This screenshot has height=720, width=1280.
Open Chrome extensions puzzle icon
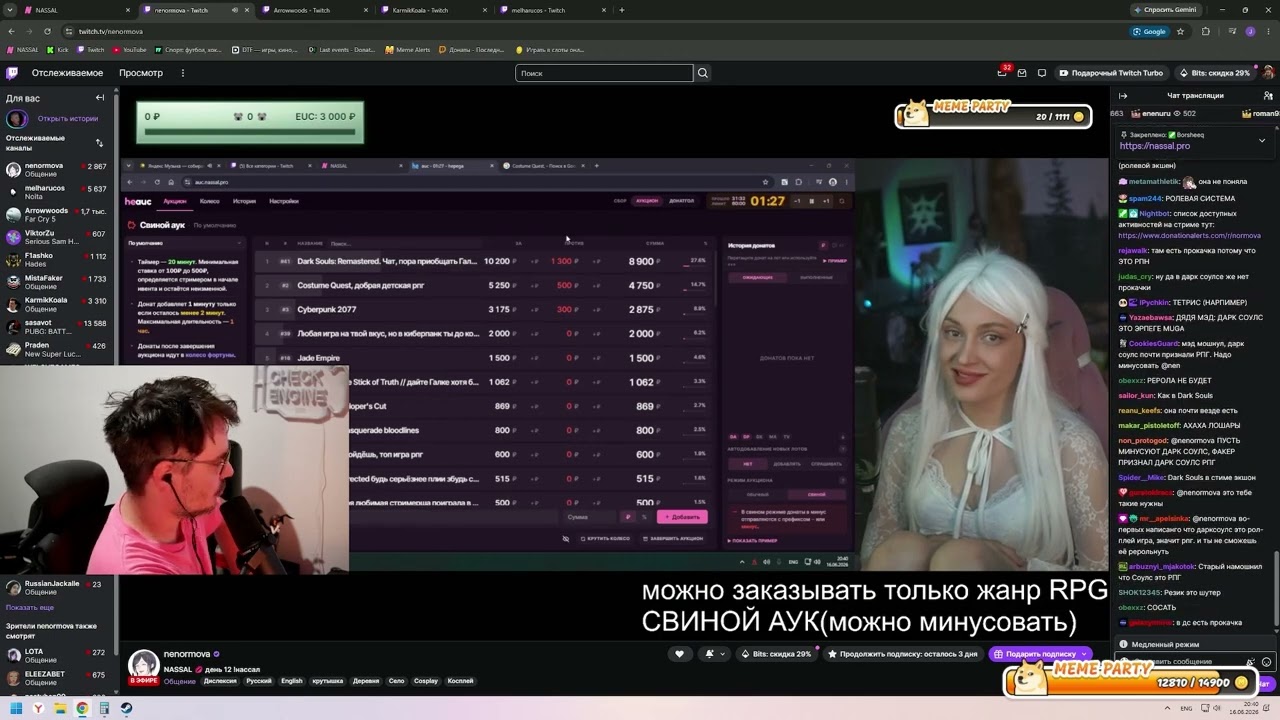(1205, 31)
